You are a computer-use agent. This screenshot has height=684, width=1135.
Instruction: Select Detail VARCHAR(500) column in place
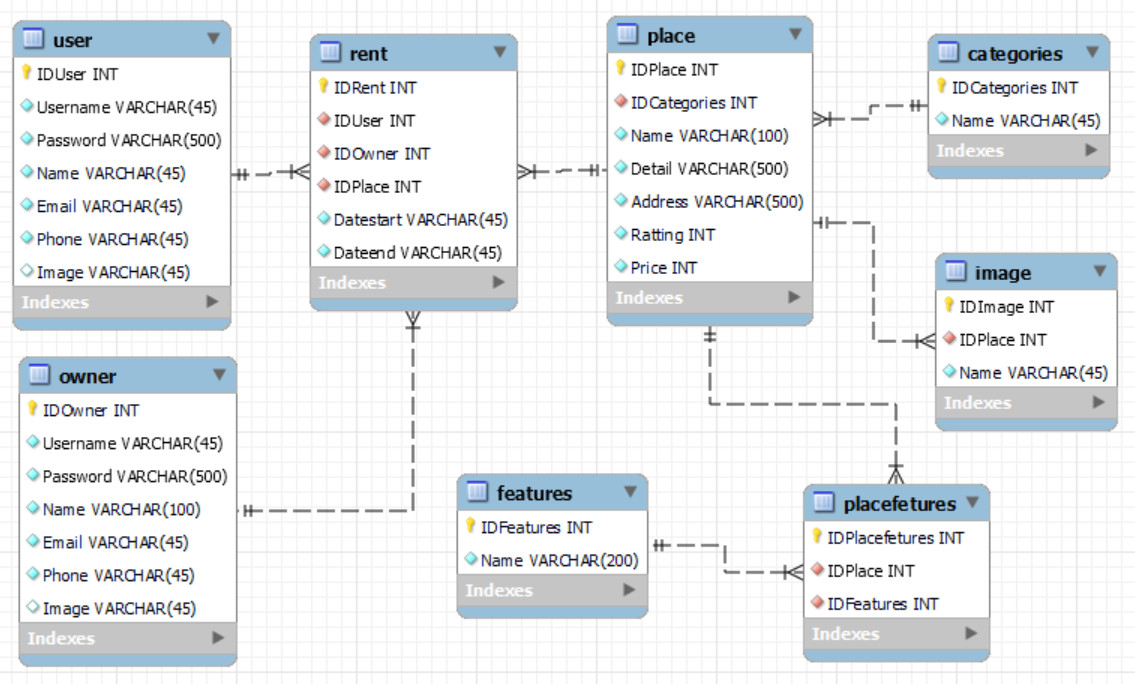coord(709,169)
